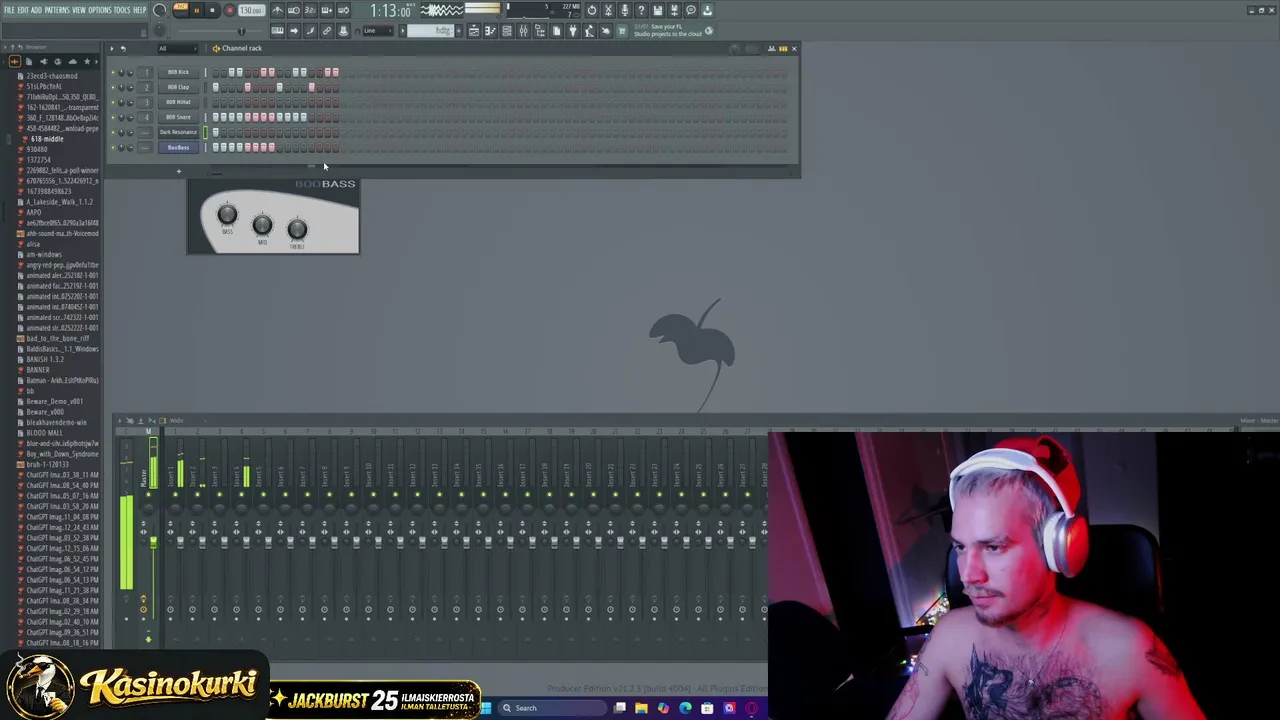Toggle the 3-2-1 countdown before recording icon
This screenshot has width=1280, height=720.
coord(310,11)
